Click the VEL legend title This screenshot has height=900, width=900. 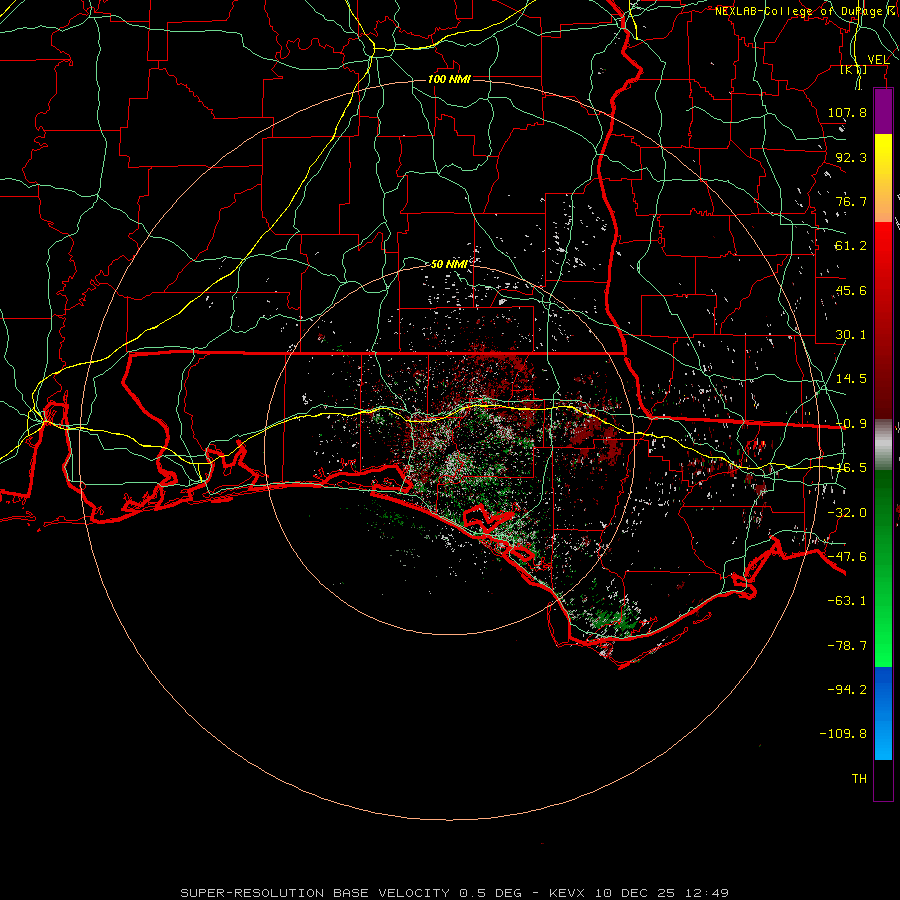[878, 60]
